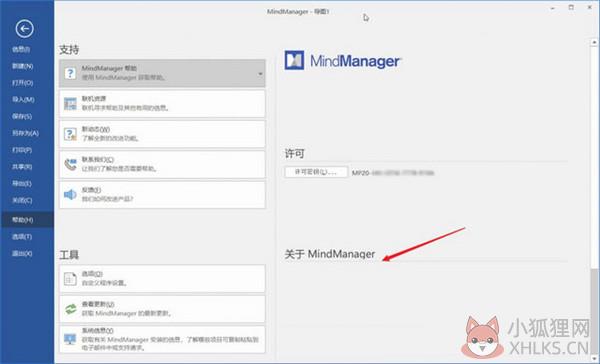Choose 打开(O) from the sidebar
This screenshot has height=364, width=600.
pos(22,83)
